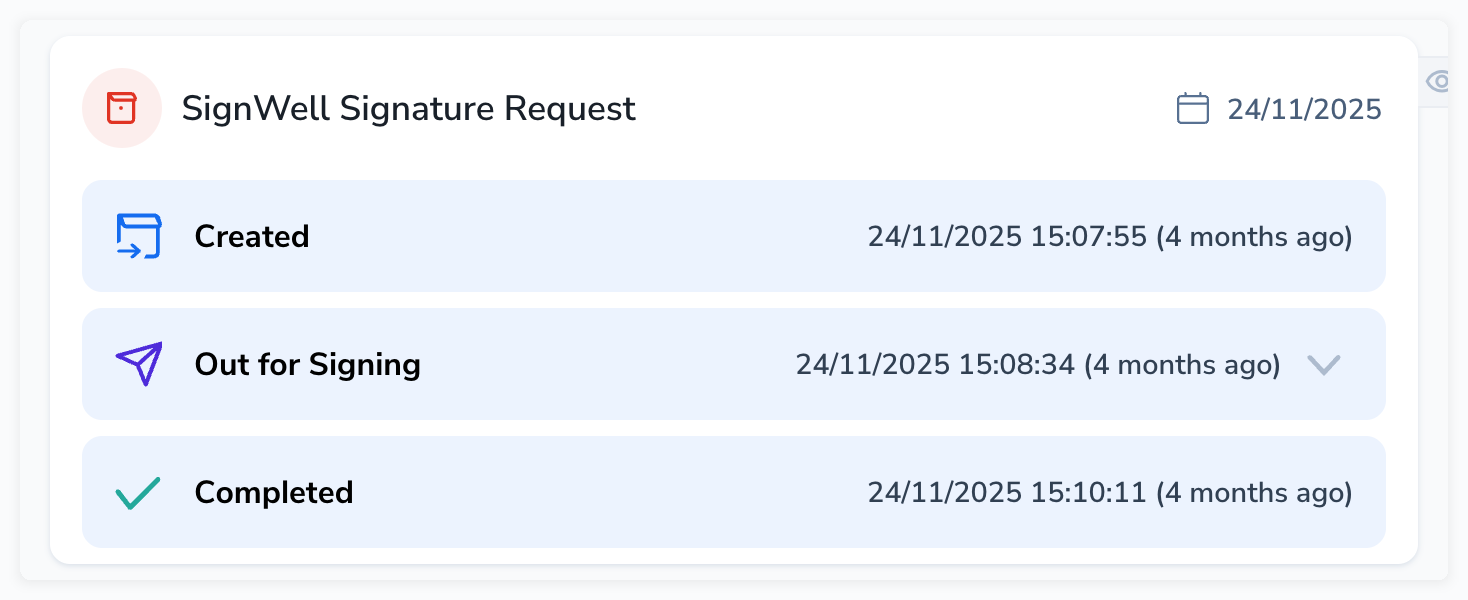Select the Out for Signing label

pyautogui.click(x=308, y=365)
